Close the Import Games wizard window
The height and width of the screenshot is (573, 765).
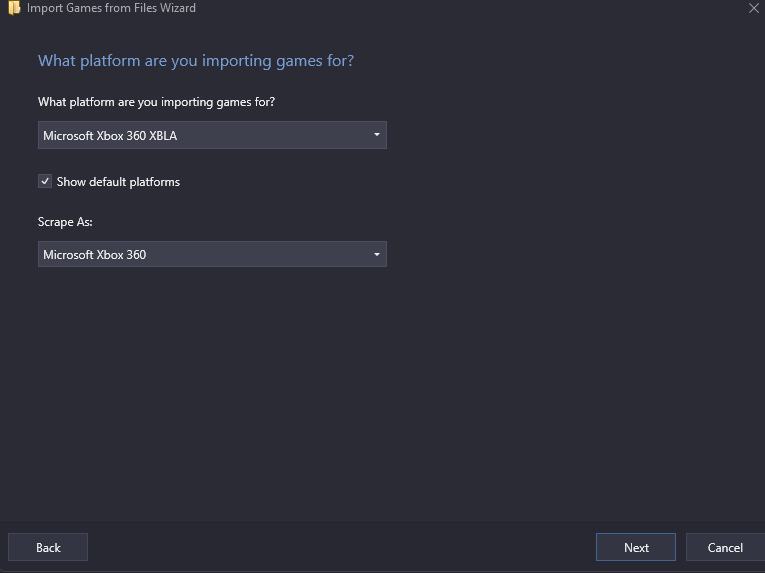click(753, 8)
